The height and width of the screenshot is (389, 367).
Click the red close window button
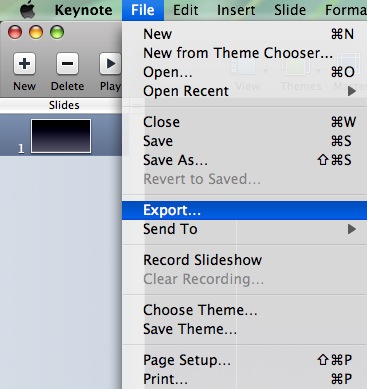15,32
